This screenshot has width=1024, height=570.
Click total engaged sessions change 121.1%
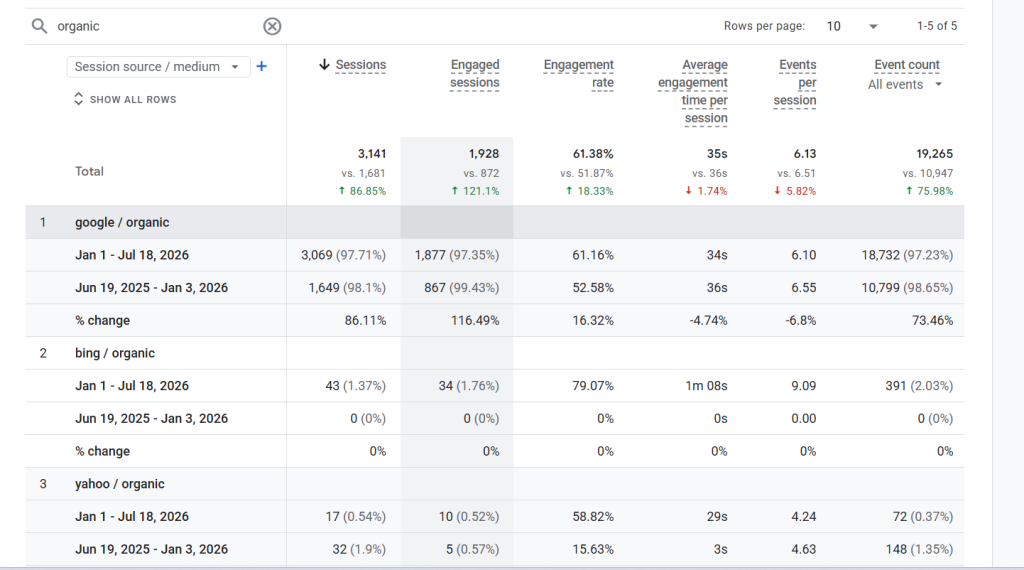(x=475, y=191)
